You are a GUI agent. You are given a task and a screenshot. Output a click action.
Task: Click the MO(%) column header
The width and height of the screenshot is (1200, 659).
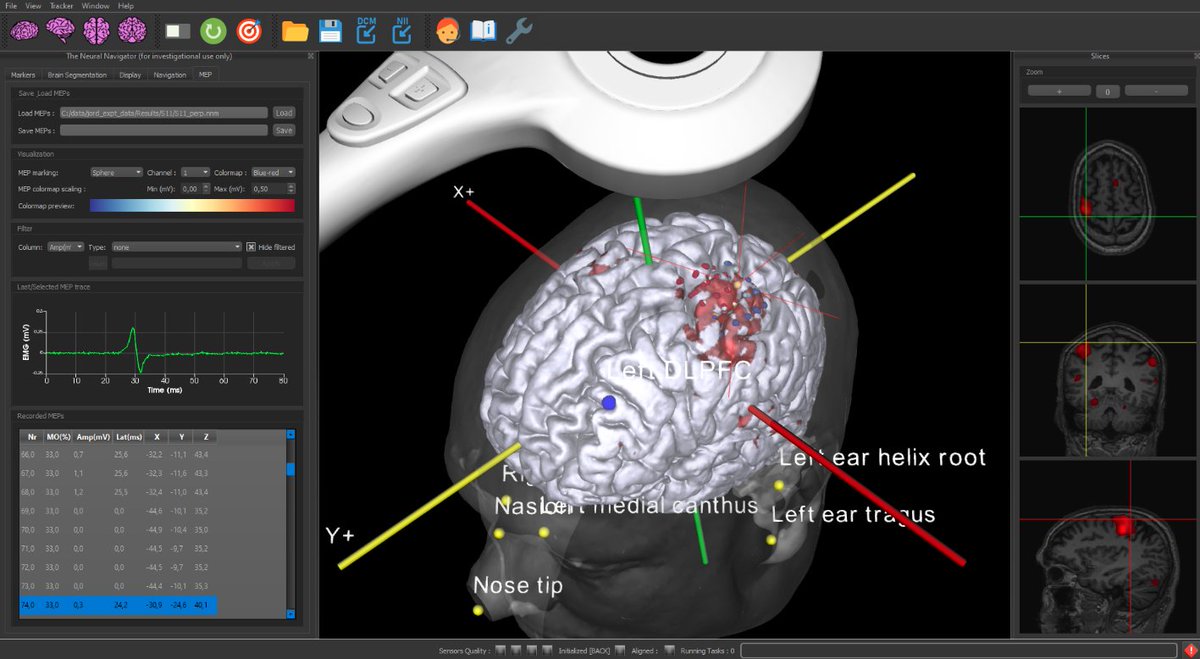(x=60, y=436)
